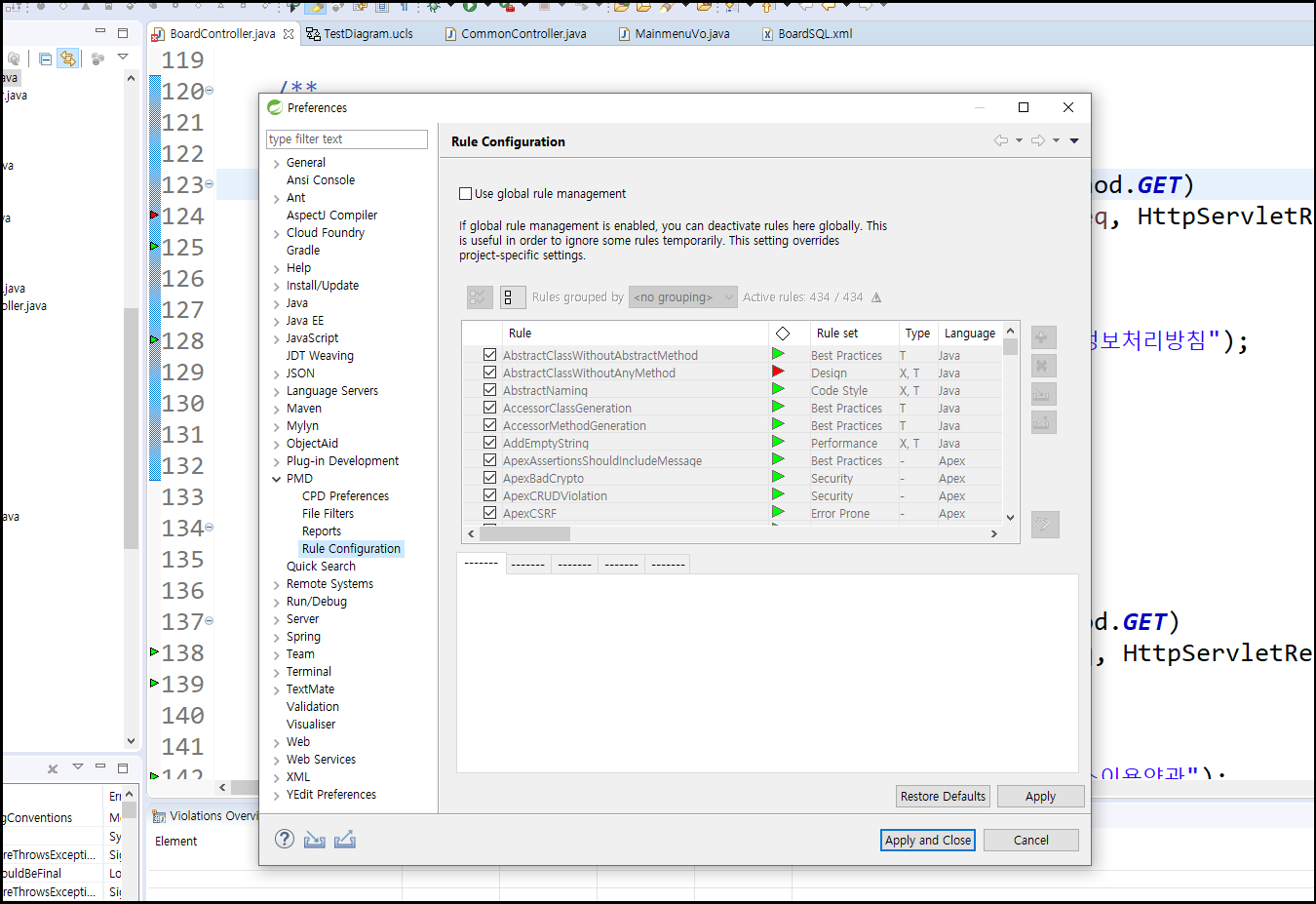Expand the Run/Debug tree node
This screenshot has width=1316, height=904.
(x=277, y=602)
